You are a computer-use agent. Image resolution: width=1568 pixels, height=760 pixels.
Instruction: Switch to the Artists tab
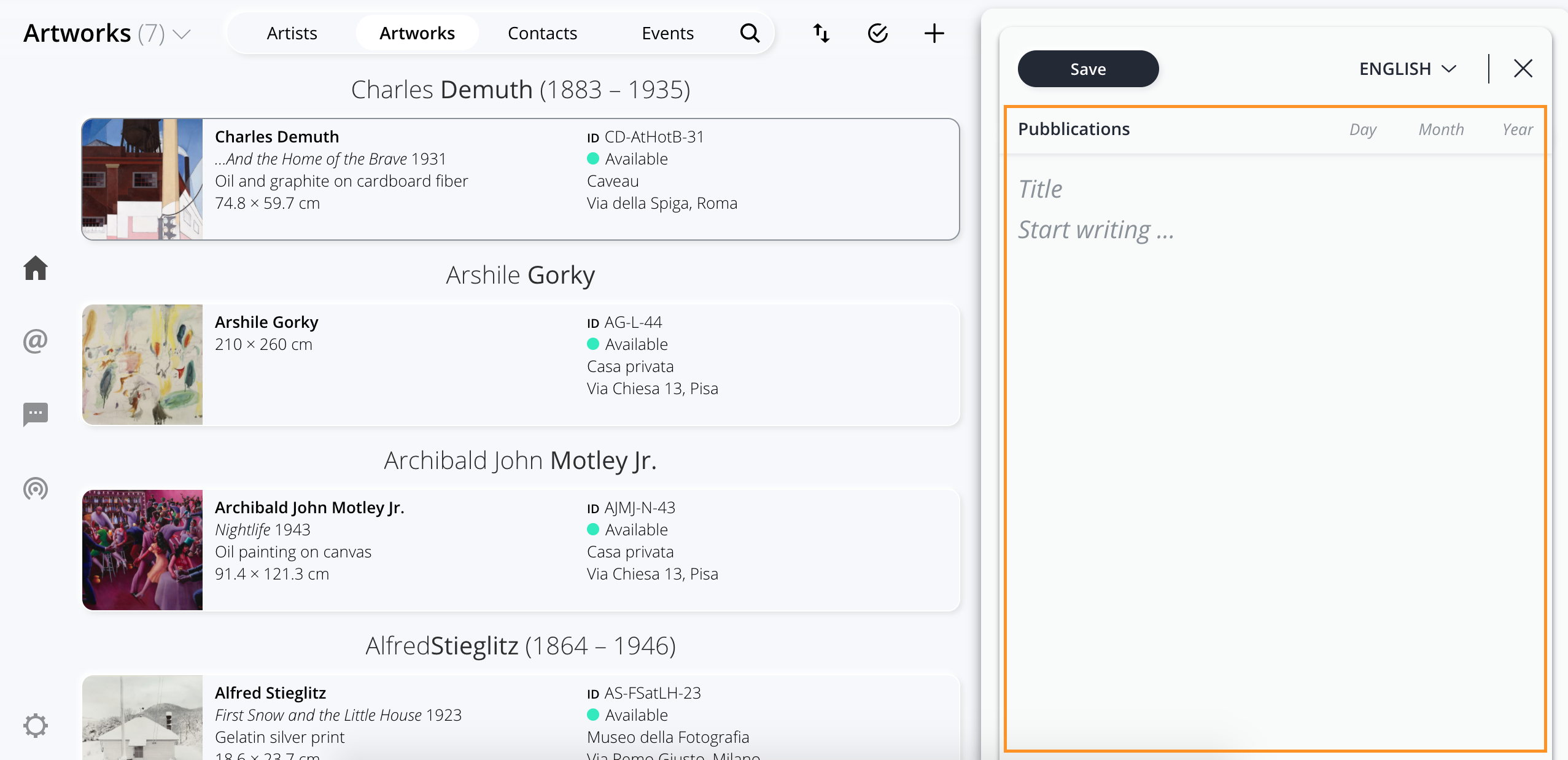(292, 33)
